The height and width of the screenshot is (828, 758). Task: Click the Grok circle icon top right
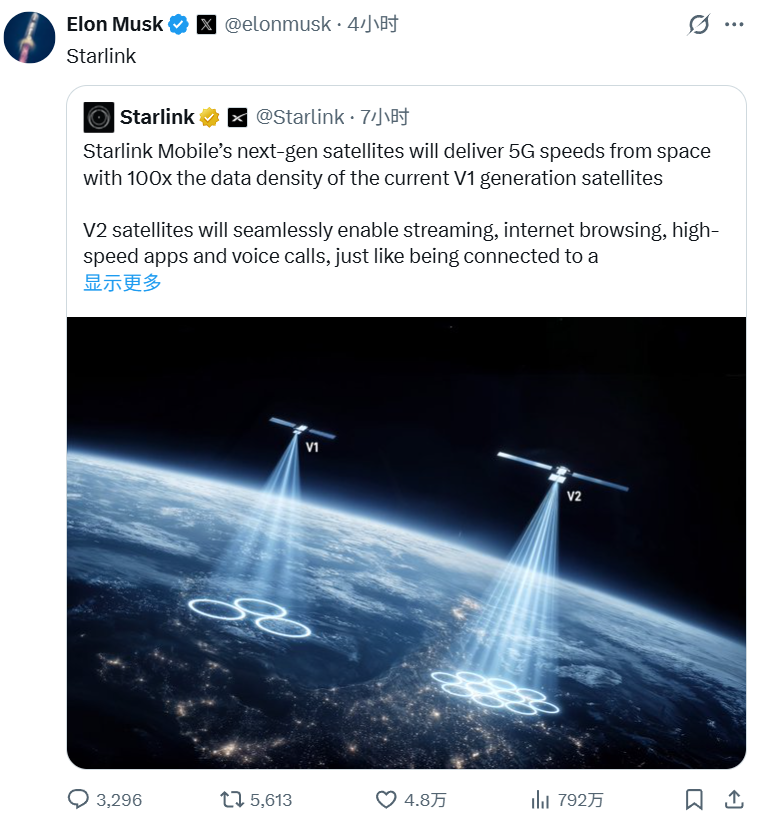point(699,25)
